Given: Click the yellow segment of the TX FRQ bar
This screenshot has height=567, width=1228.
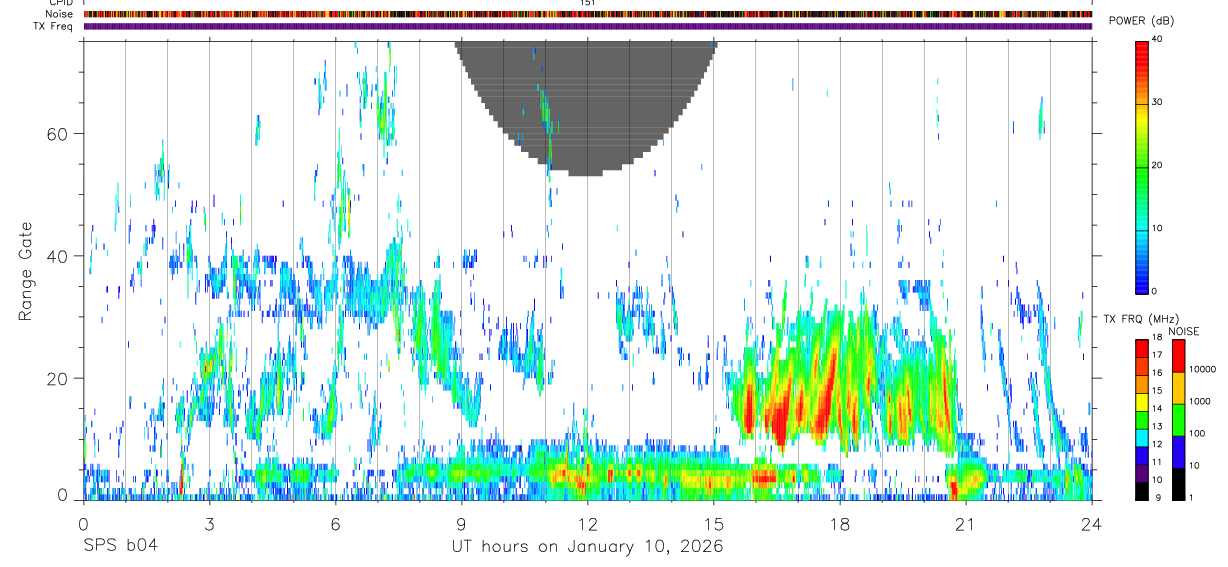Looking at the screenshot, I should [x=1141, y=402].
